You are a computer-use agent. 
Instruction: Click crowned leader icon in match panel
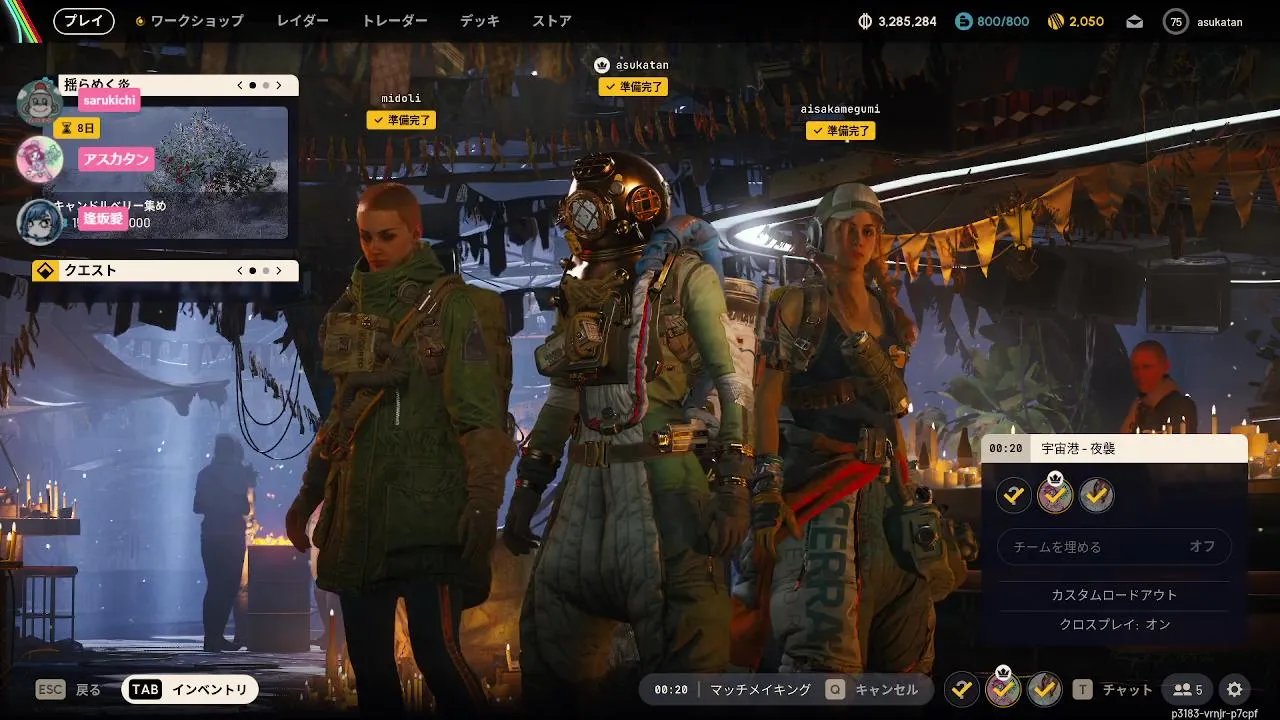pos(1055,495)
